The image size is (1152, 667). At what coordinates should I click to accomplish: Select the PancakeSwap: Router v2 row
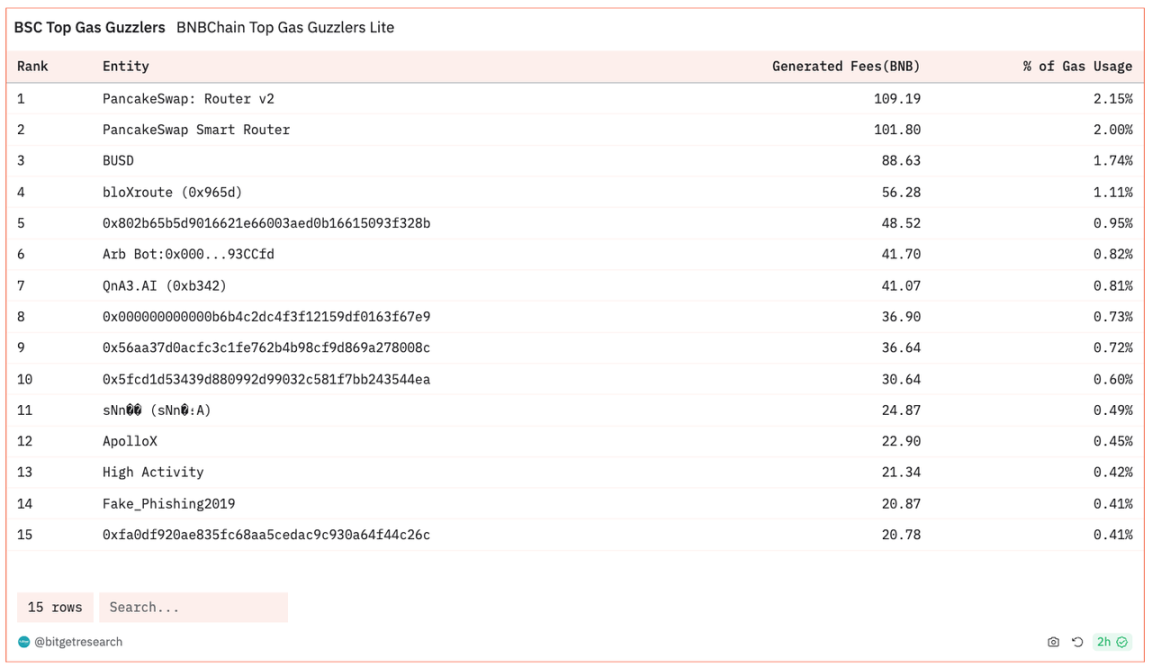188,99
